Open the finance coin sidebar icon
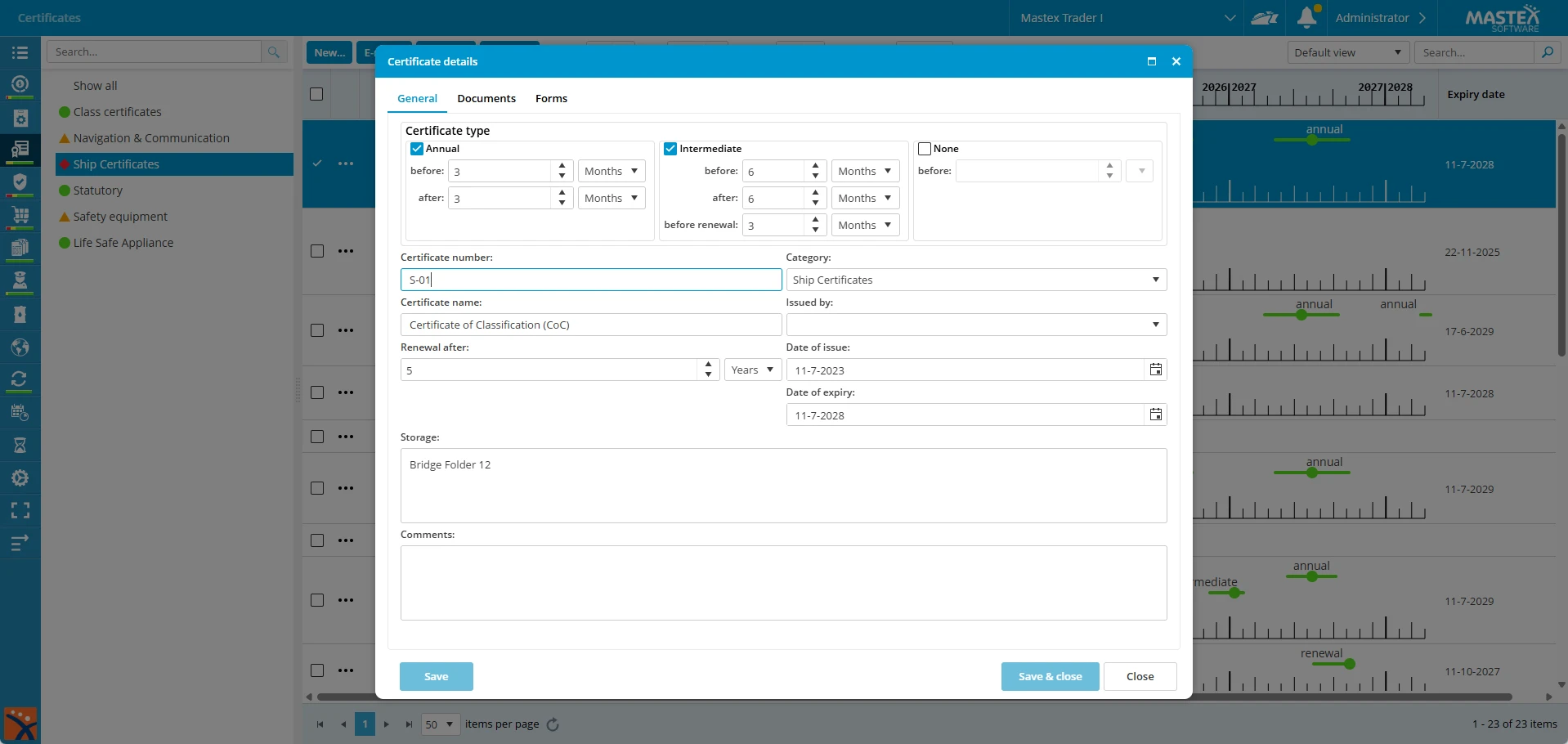 [x=20, y=84]
